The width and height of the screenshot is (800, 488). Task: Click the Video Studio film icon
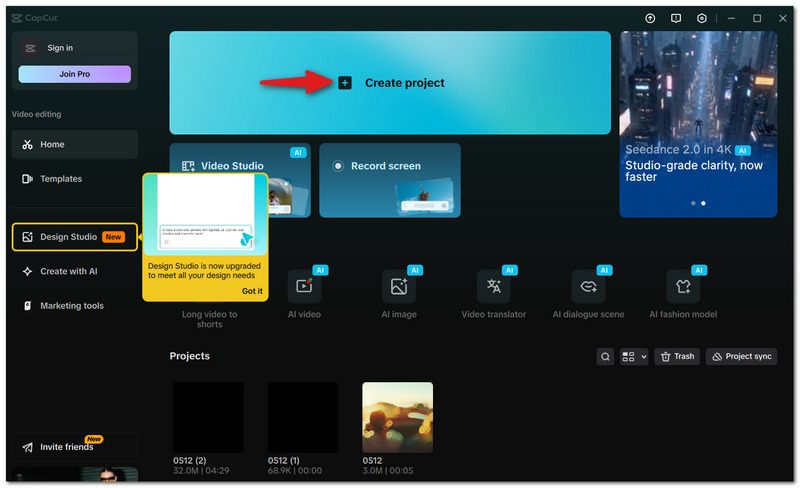pyautogui.click(x=188, y=166)
